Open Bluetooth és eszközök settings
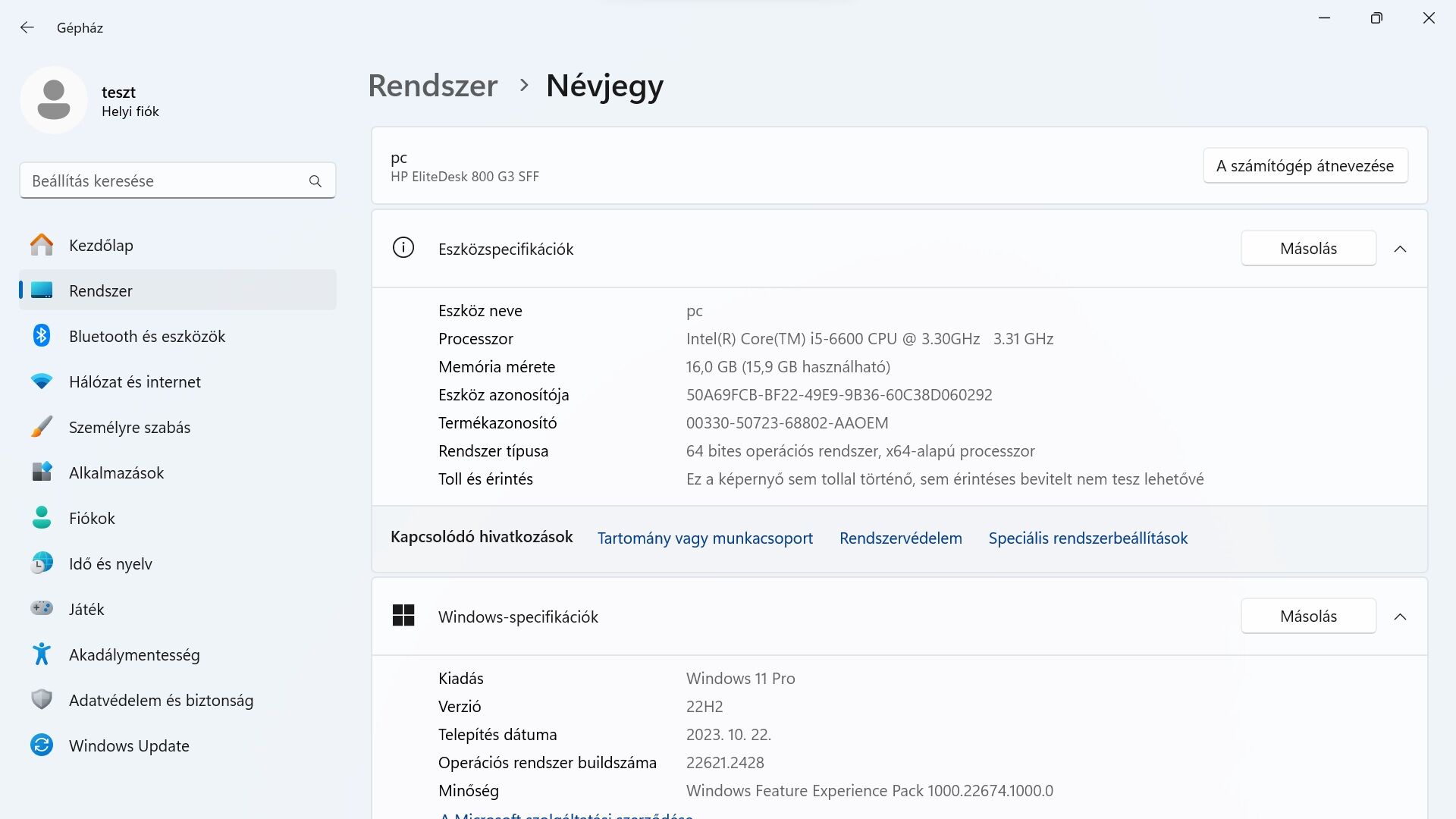 pos(177,336)
